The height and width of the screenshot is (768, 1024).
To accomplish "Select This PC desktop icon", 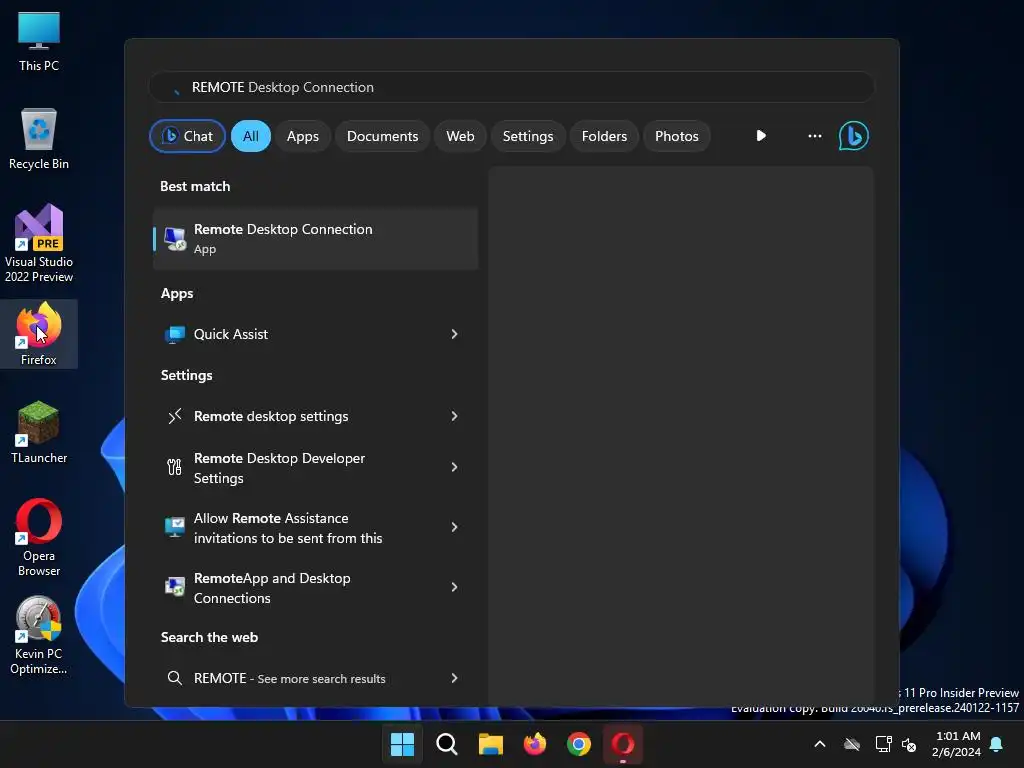I will (39, 41).
